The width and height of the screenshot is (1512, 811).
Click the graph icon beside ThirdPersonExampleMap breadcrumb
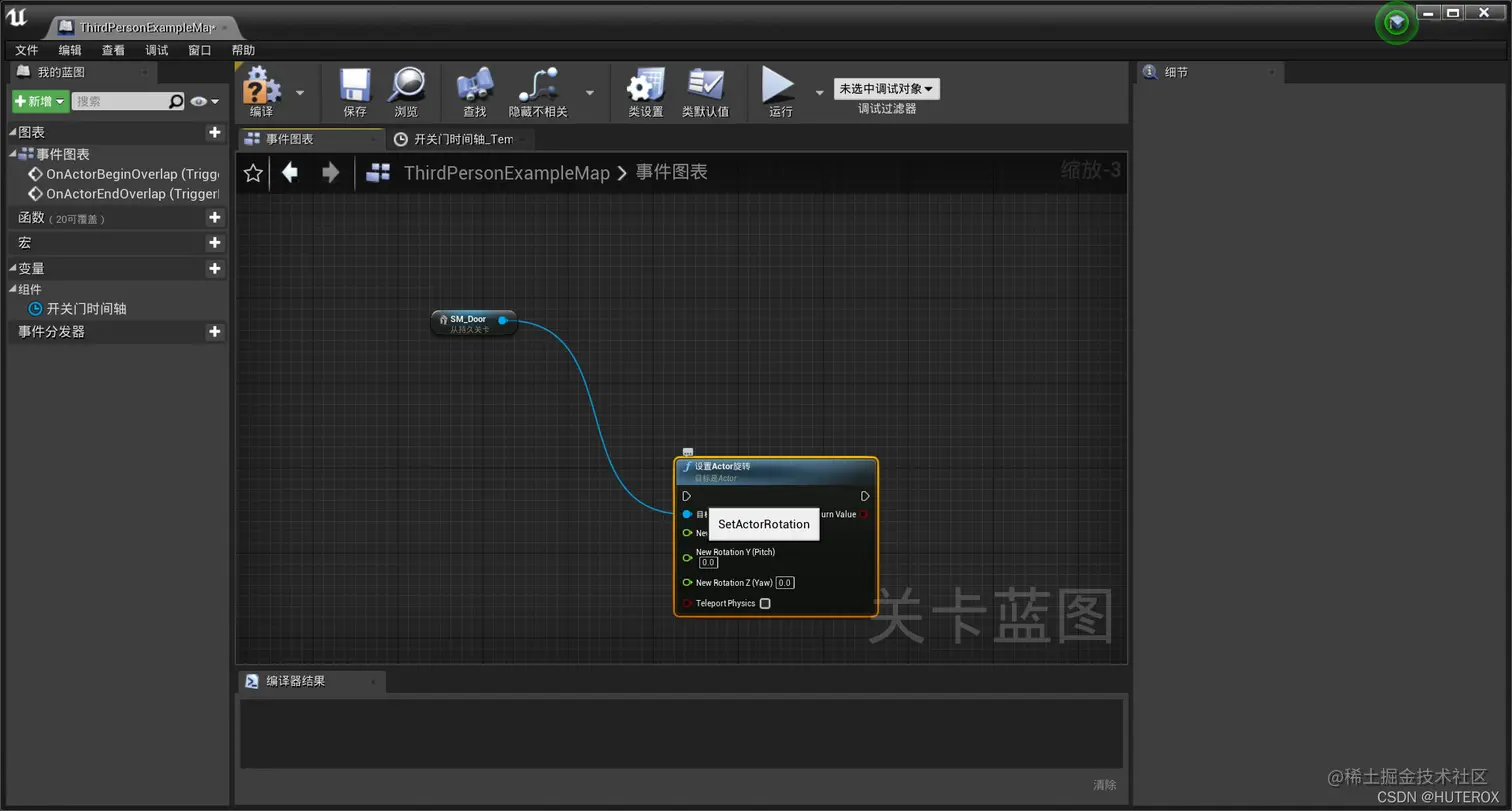(x=378, y=173)
